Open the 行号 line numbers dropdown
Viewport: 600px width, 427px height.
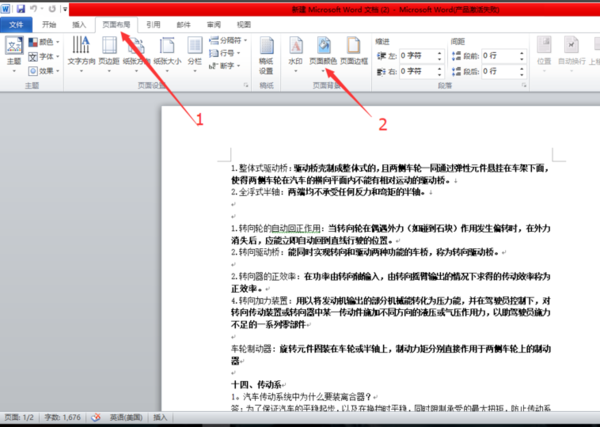pos(225,53)
